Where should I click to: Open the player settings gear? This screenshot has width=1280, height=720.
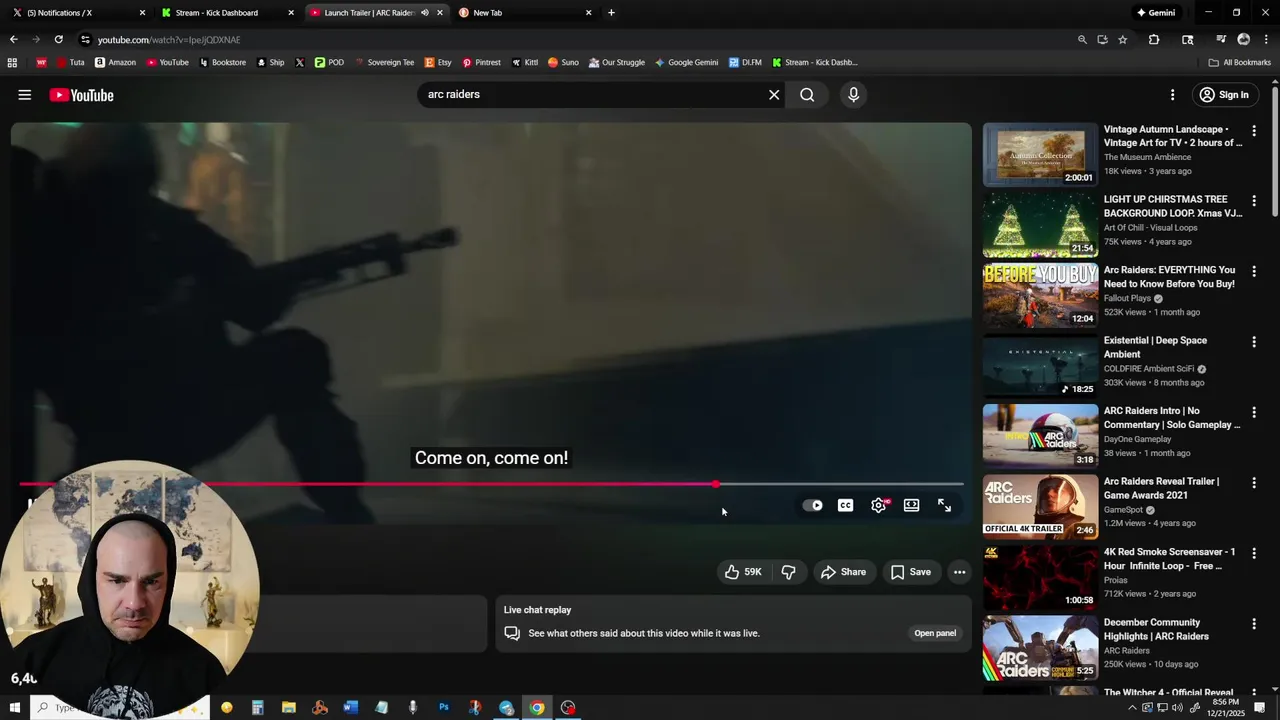pos(879,506)
